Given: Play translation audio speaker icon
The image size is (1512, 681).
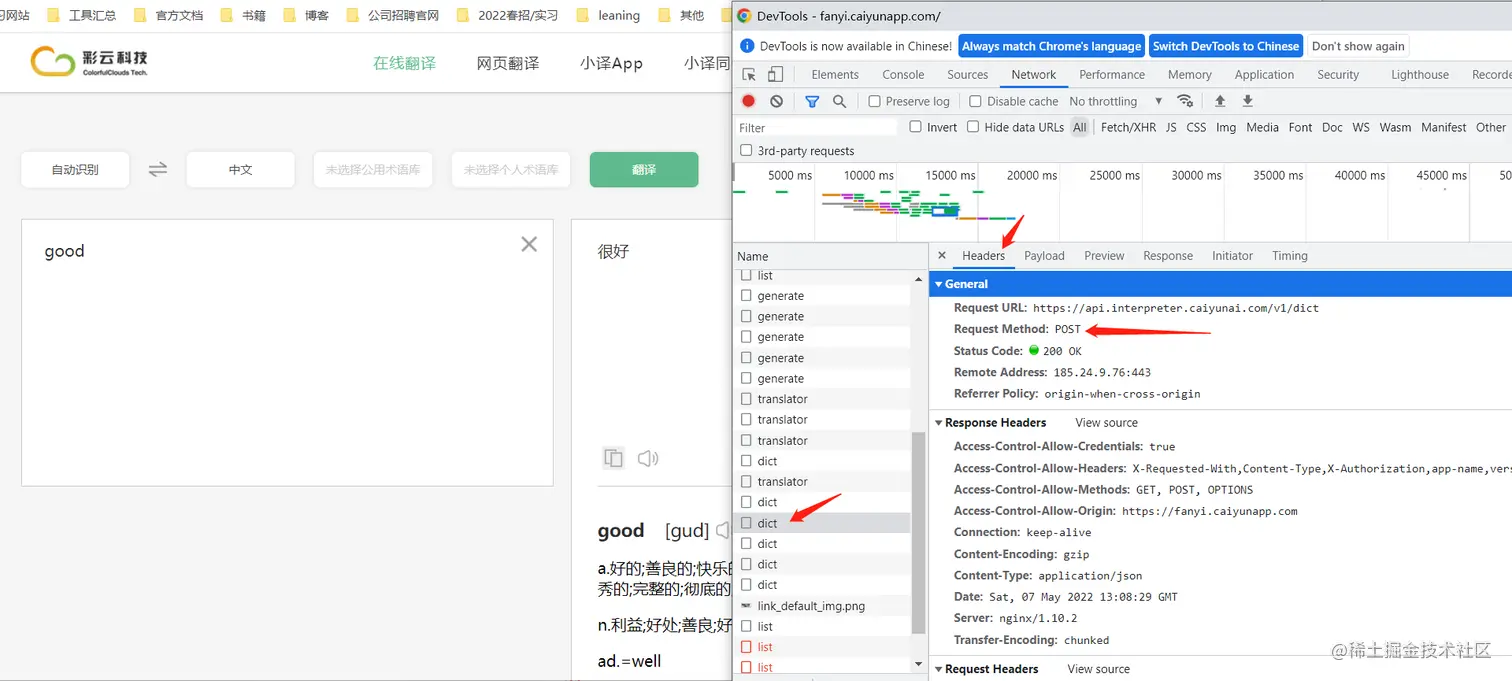Looking at the screenshot, I should (x=648, y=458).
